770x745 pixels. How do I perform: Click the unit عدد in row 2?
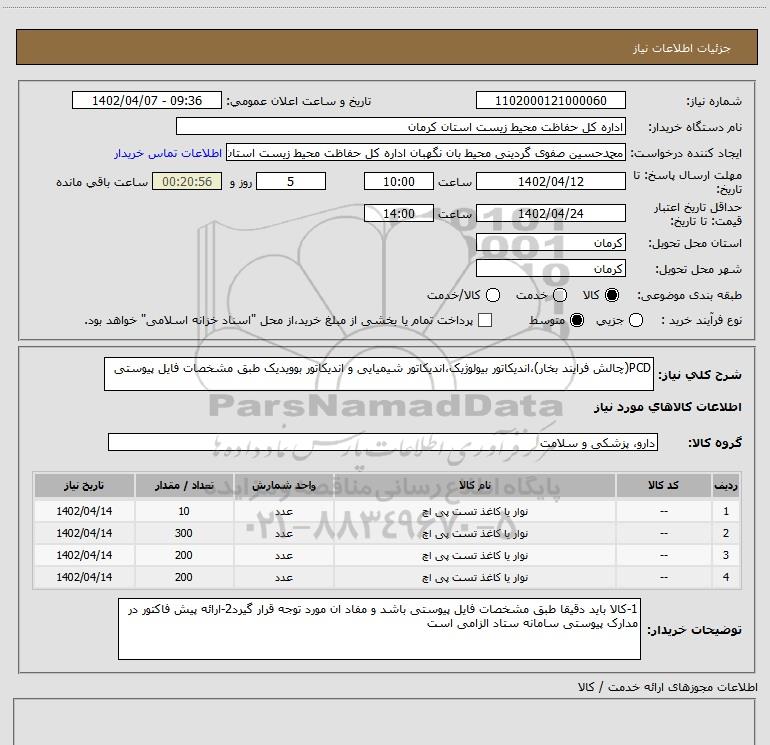point(284,534)
